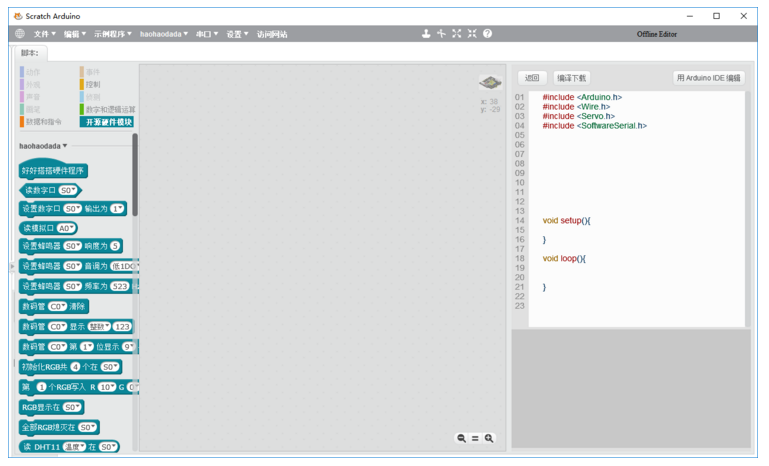Click the code panel vertical scrollbar

[x=747, y=208]
